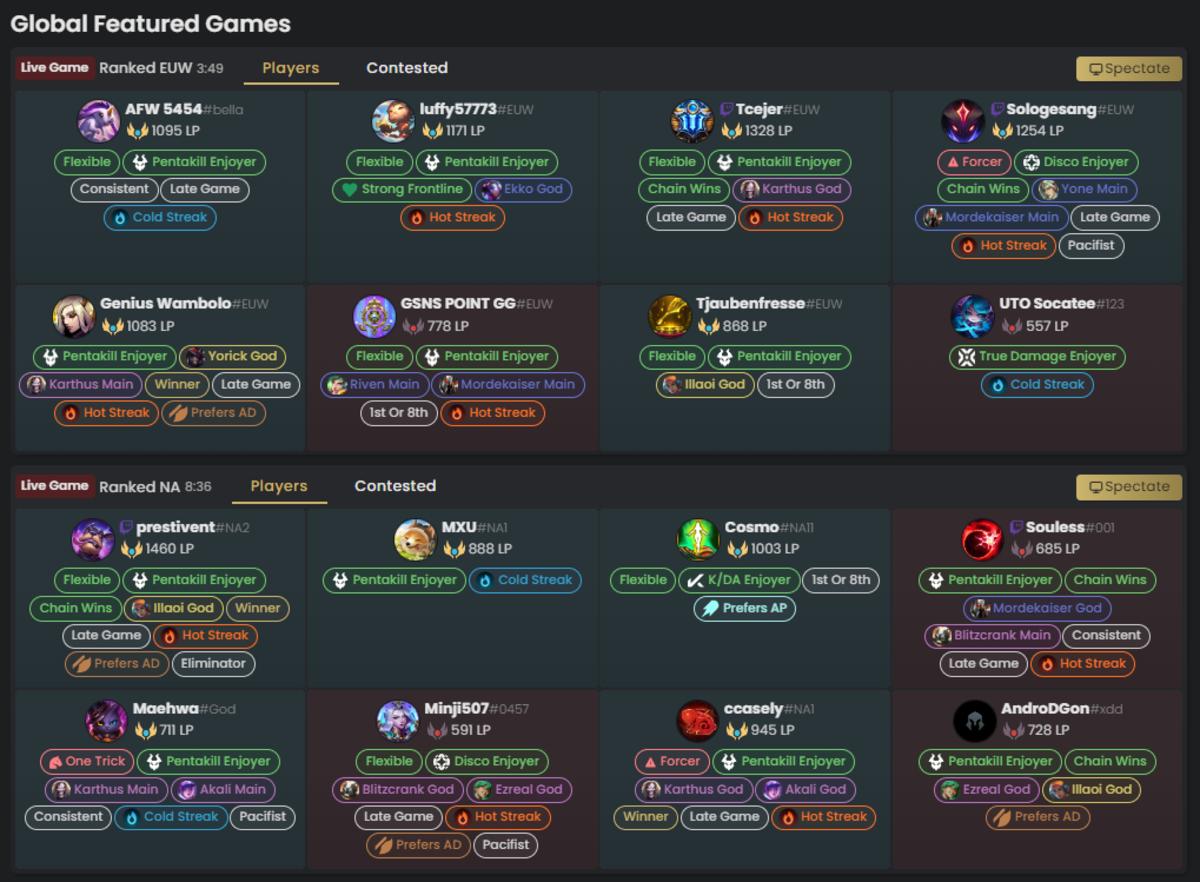Click MXU's profile avatar icon
The width and height of the screenshot is (1200, 882).
point(415,539)
